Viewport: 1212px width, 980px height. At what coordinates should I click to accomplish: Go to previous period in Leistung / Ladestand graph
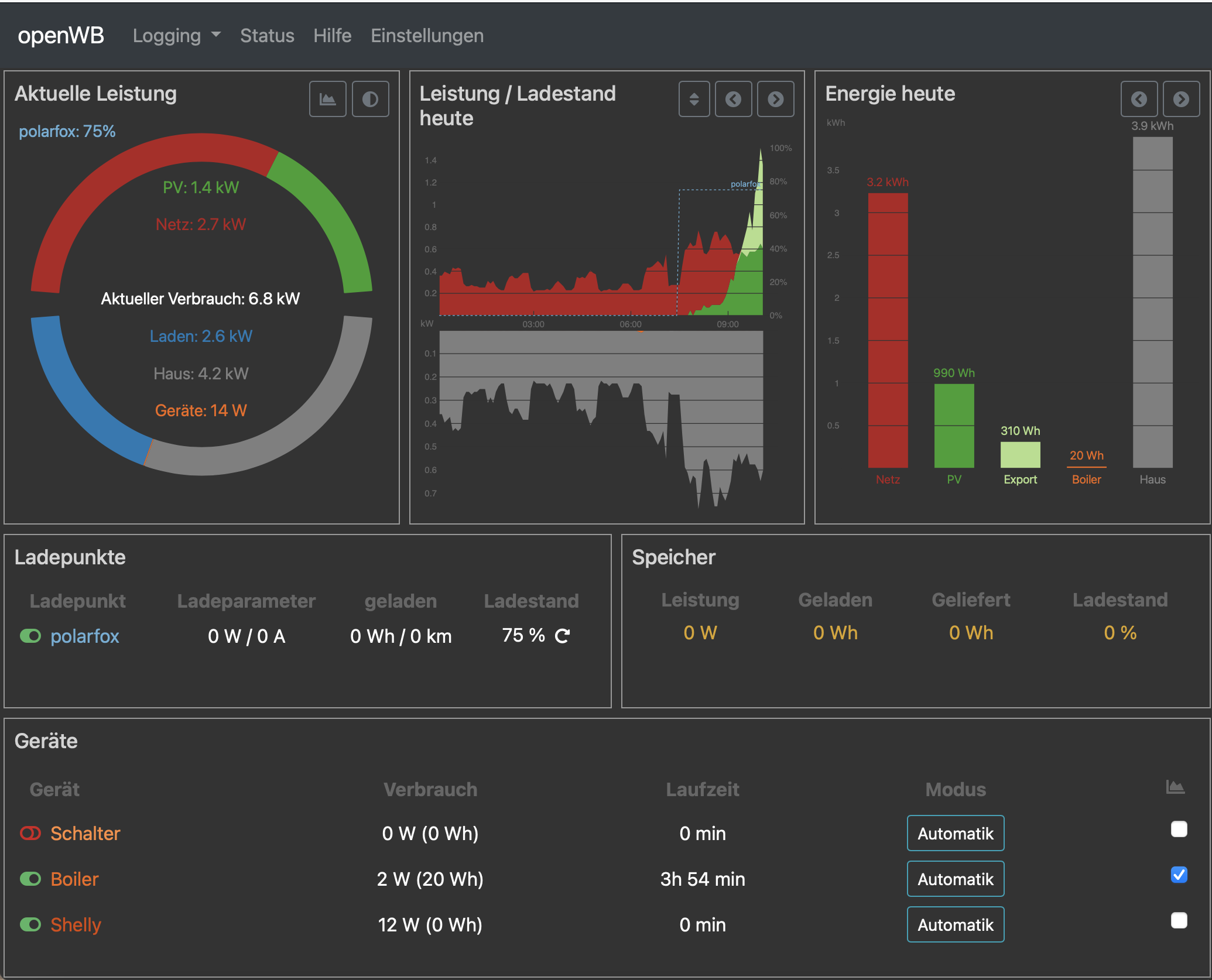click(x=733, y=99)
